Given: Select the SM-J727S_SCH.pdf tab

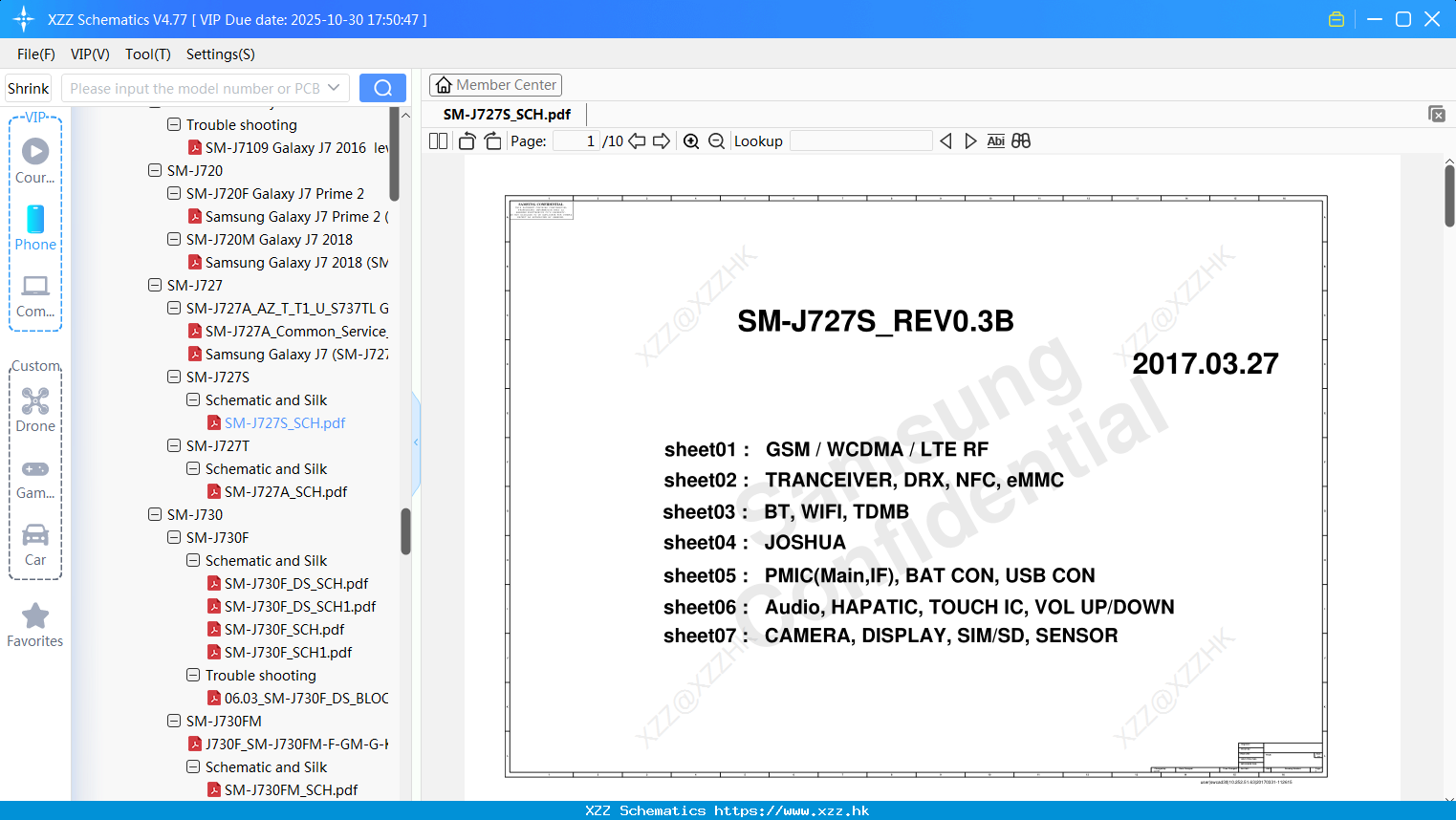Looking at the screenshot, I should tap(507, 114).
